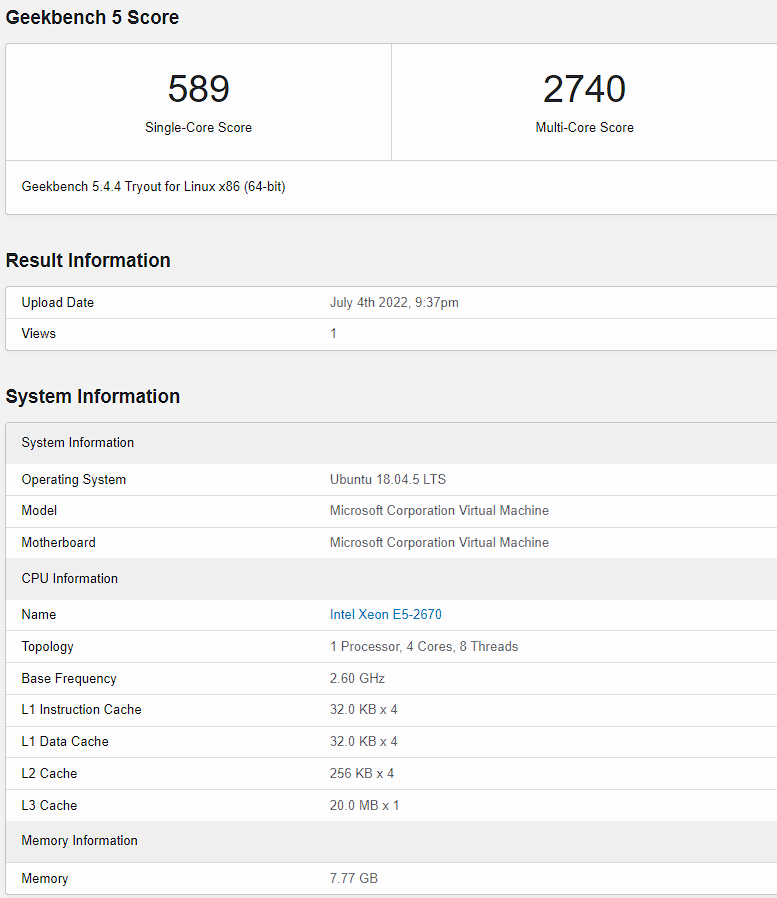Click the Motherboard row's Virtual Machine value
This screenshot has width=777, height=898.
coord(439,542)
